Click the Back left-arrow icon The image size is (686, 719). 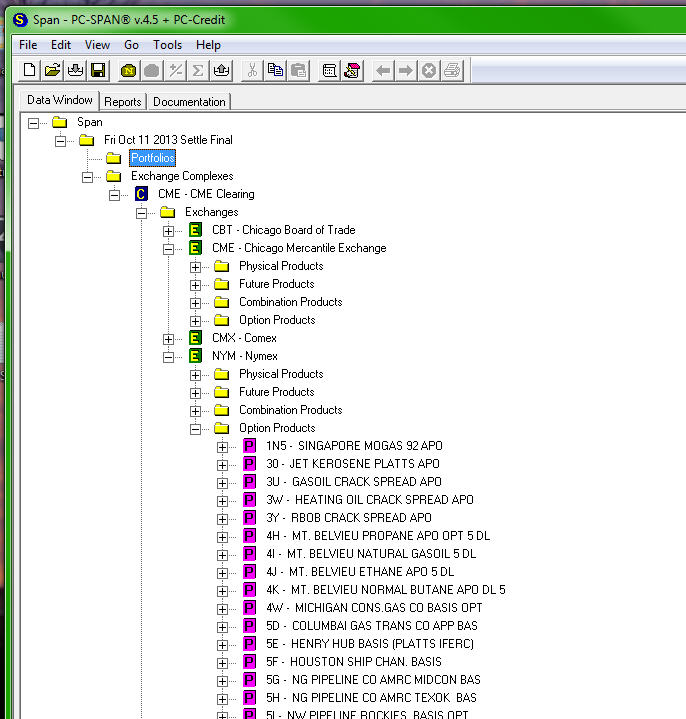(x=383, y=70)
